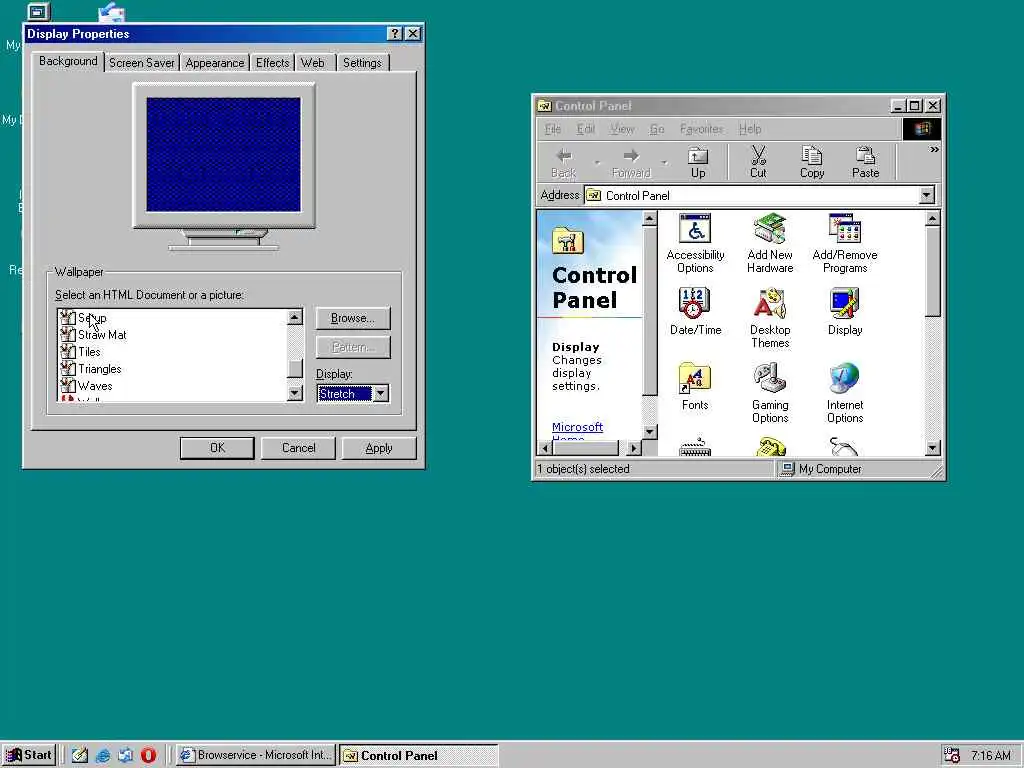Switch to the Web tab
Screen dimensions: 1024x768
312,63
